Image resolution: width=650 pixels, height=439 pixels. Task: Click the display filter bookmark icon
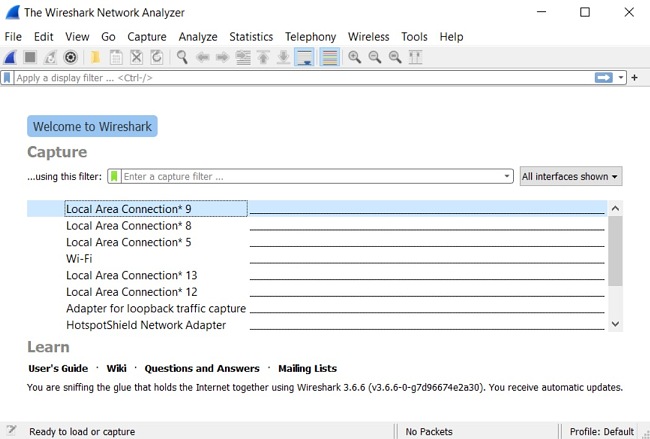click(x=7, y=78)
